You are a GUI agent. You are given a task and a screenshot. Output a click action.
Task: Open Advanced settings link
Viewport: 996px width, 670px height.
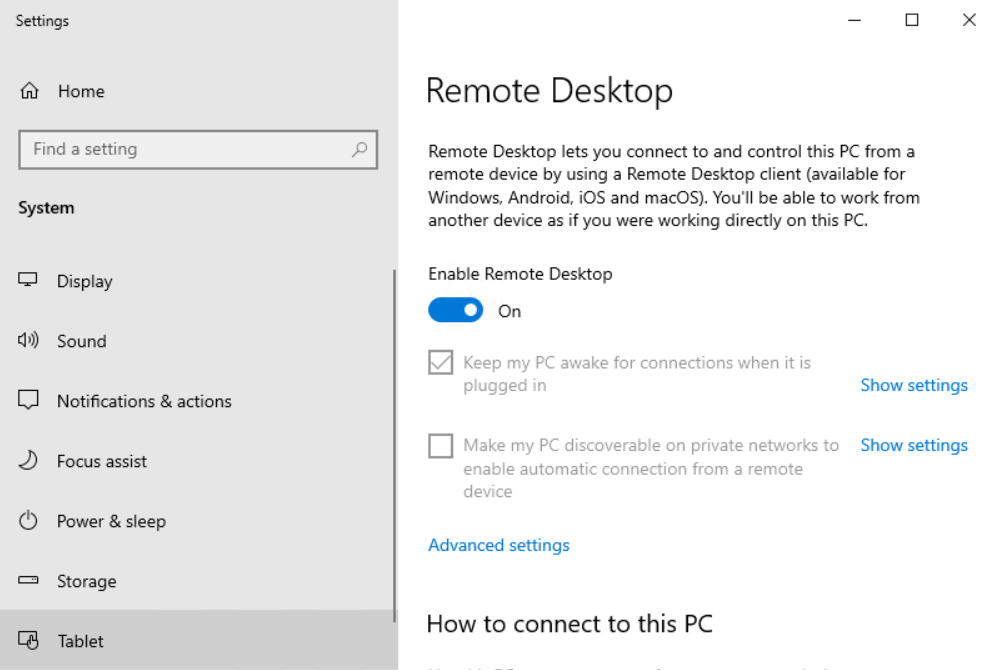(499, 545)
